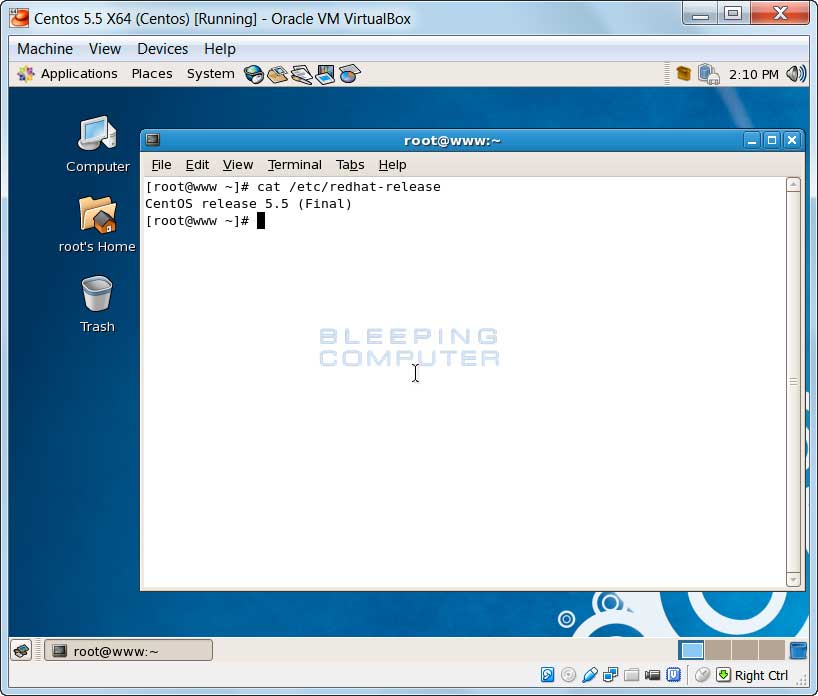
Task: Click the root@www:~ taskbar button
Action: click(x=128, y=651)
